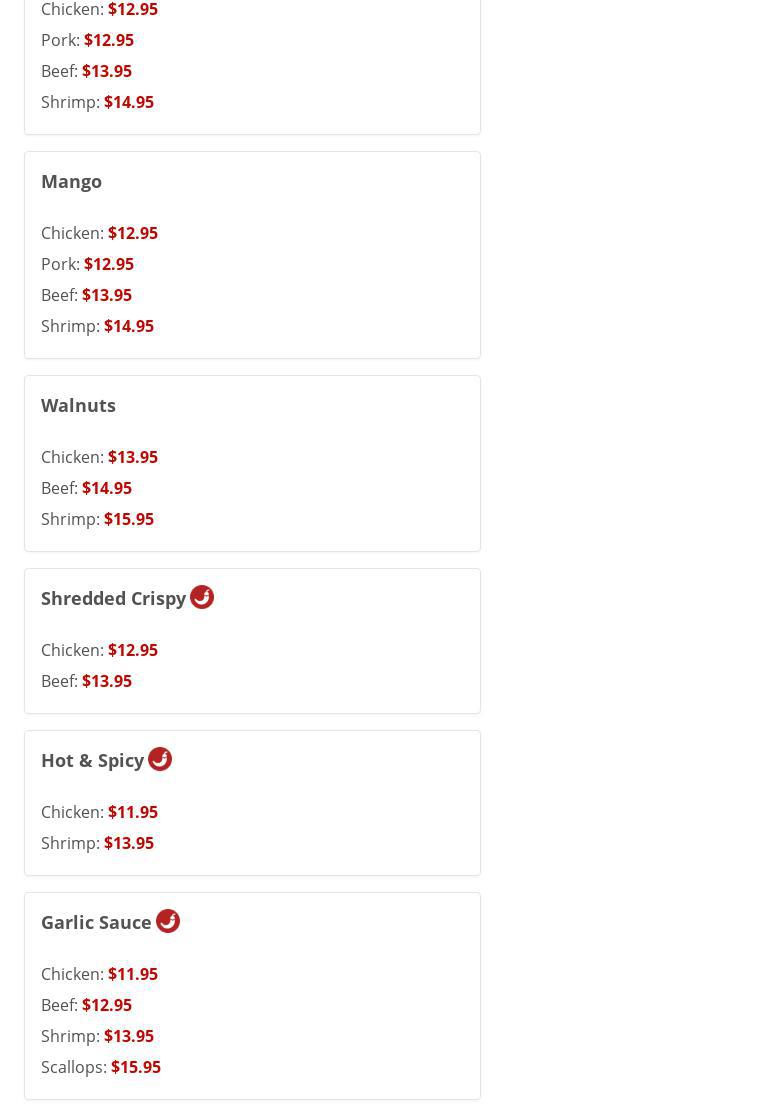
Task: Select the Walnuts menu item heading
Action: (78, 405)
